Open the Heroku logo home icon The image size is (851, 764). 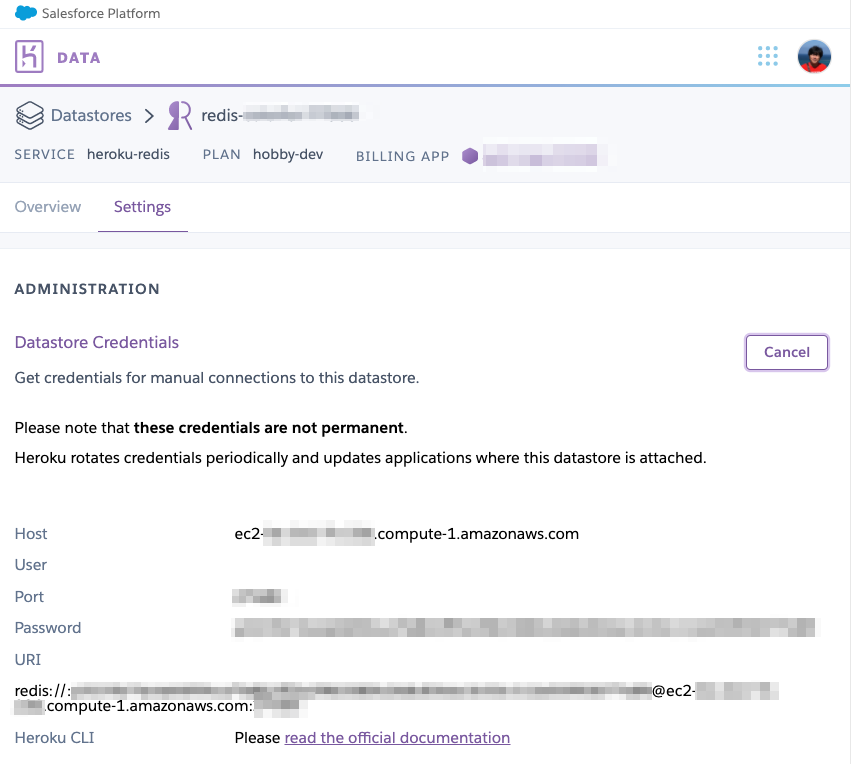pyautogui.click(x=29, y=56)
